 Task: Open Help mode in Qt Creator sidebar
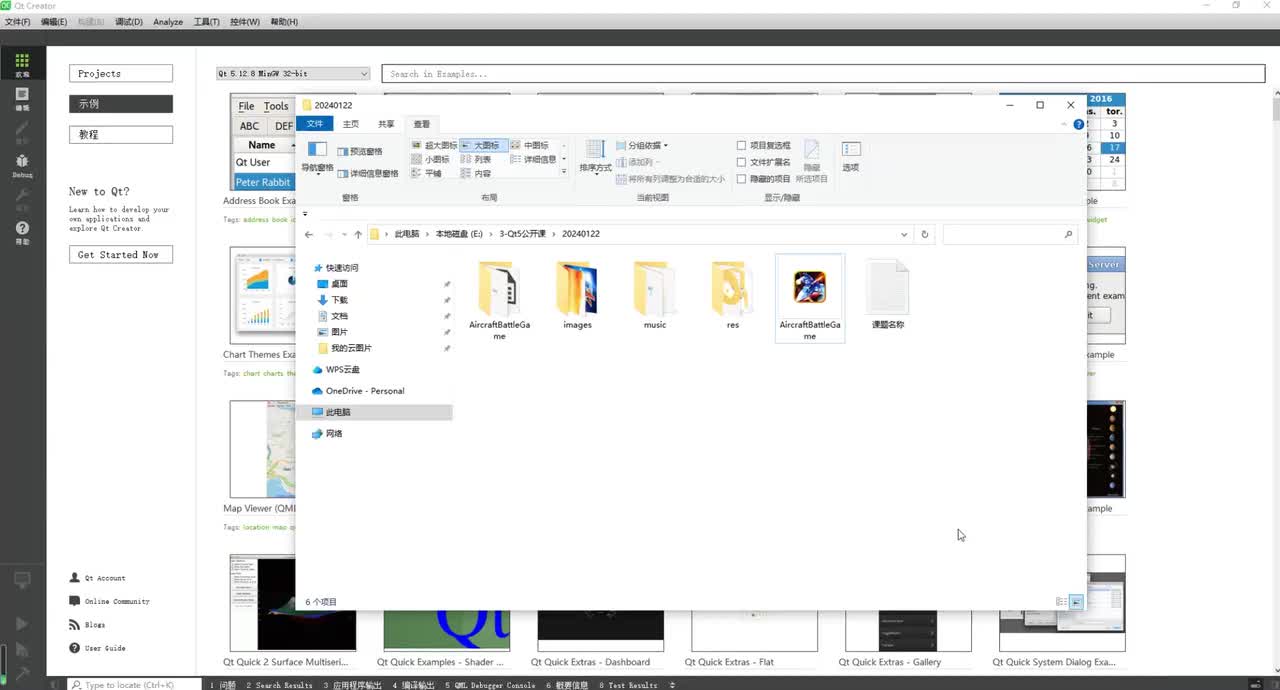coord(22,232)
